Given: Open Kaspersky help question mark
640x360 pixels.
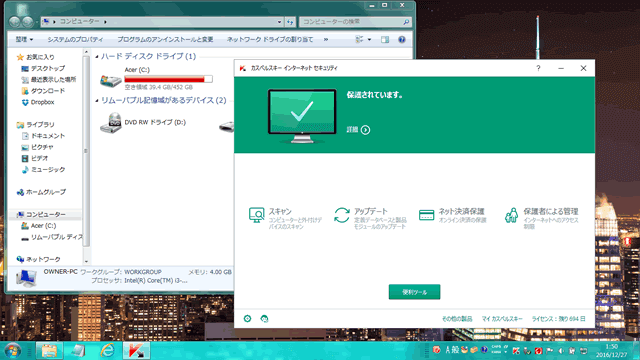Looking at the screenshot, I should click(538, 68).
